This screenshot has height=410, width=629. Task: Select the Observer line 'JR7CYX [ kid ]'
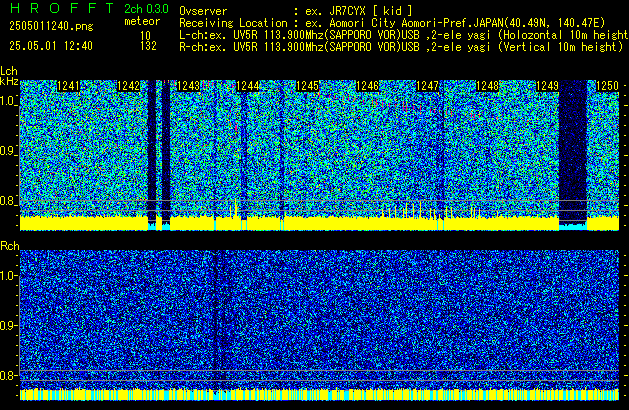[x=296, y=11]
